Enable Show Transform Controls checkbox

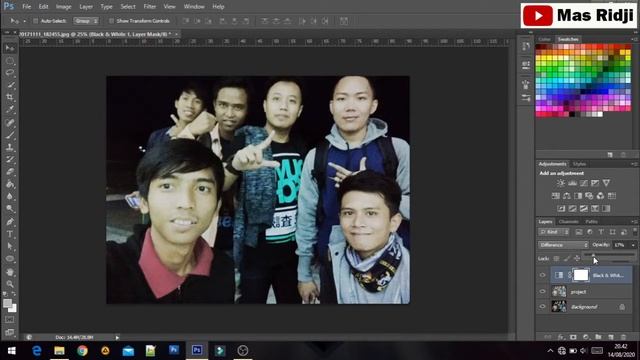click(111, 21)
